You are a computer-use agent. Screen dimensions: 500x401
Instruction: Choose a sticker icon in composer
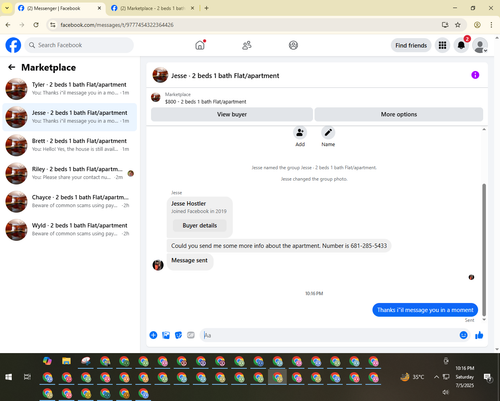tap(178, 335)
